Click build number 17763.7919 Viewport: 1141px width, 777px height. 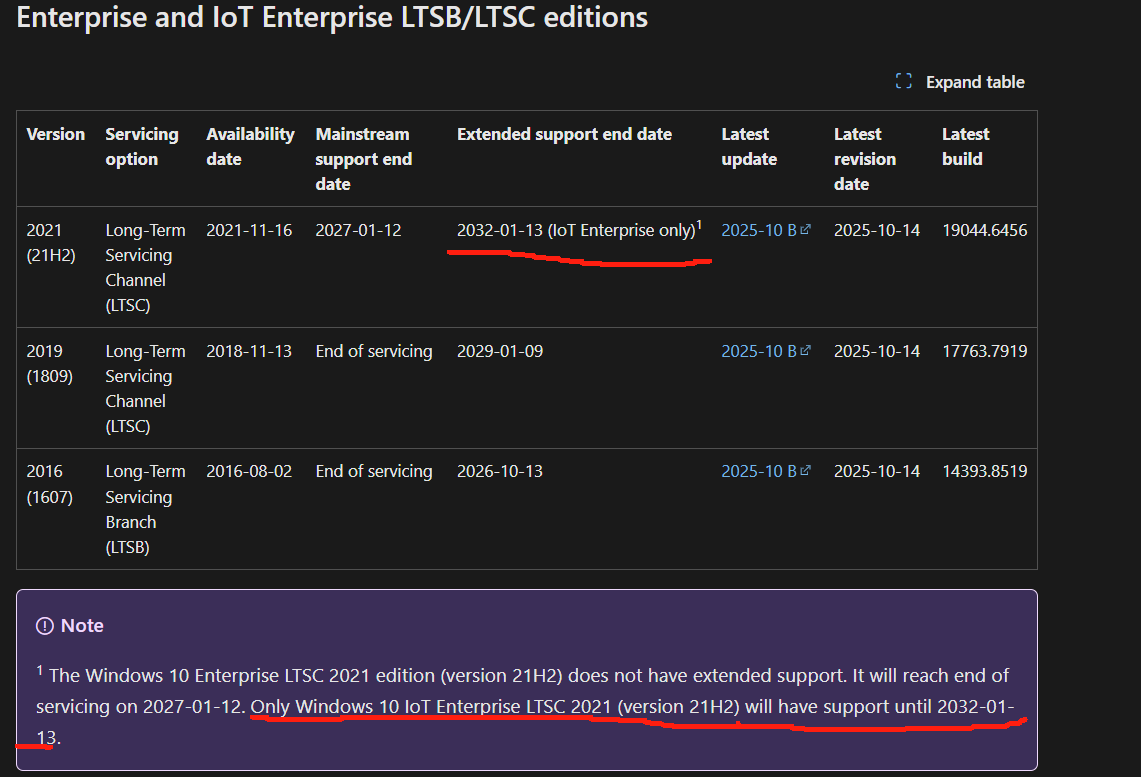985,351
